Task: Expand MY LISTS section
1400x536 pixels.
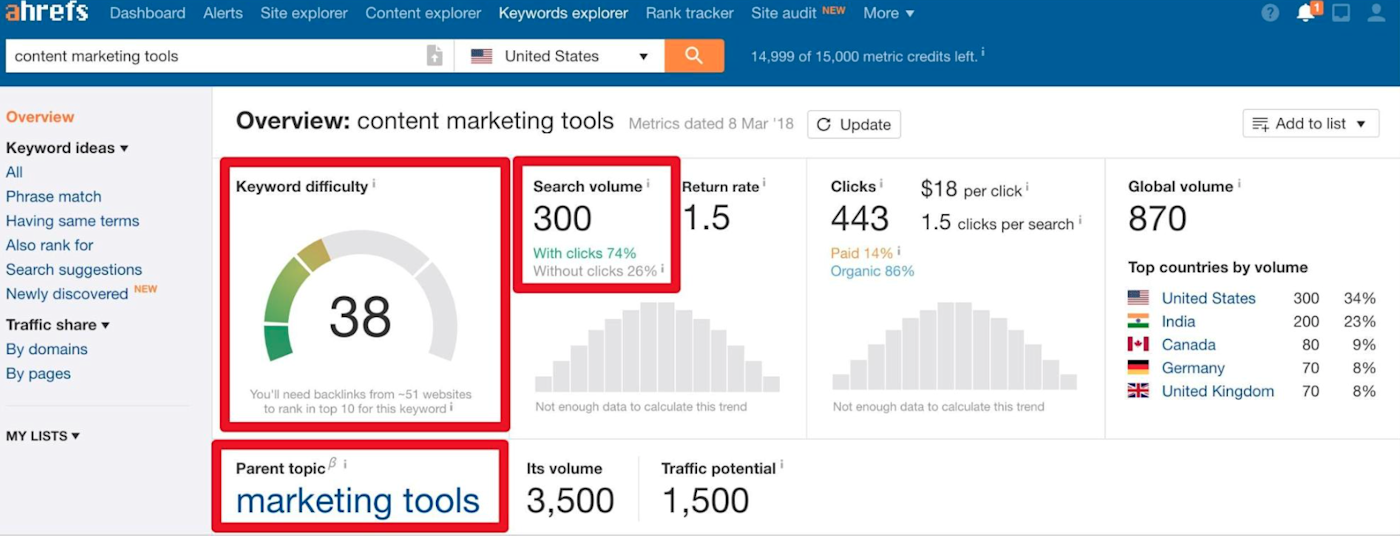Action: pos(43,436)
